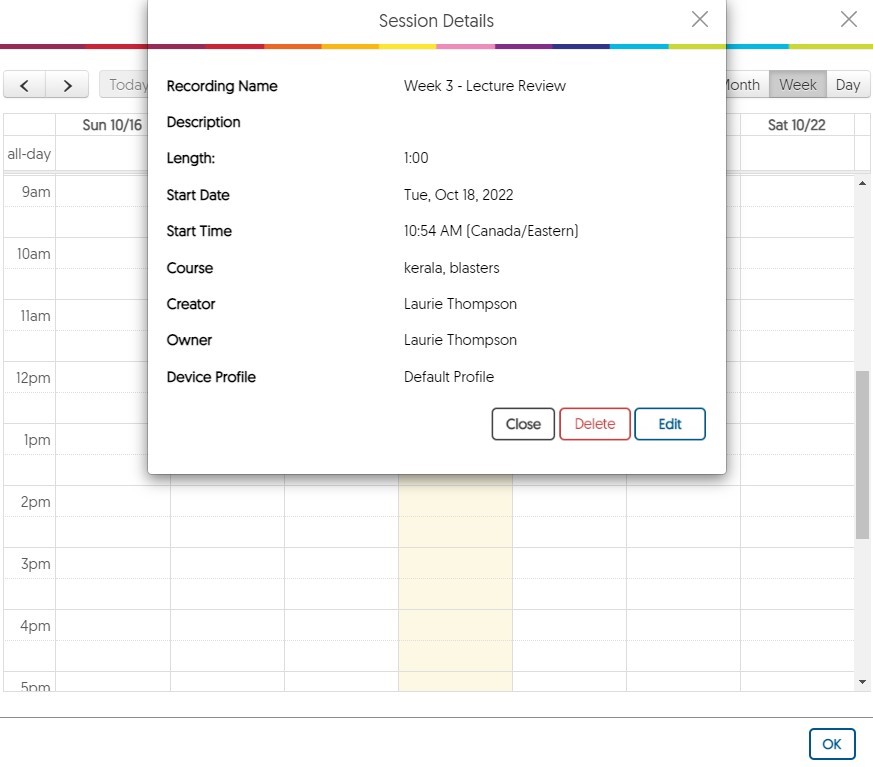
Task: Click the 9am time label
Action: pos(36,192)
